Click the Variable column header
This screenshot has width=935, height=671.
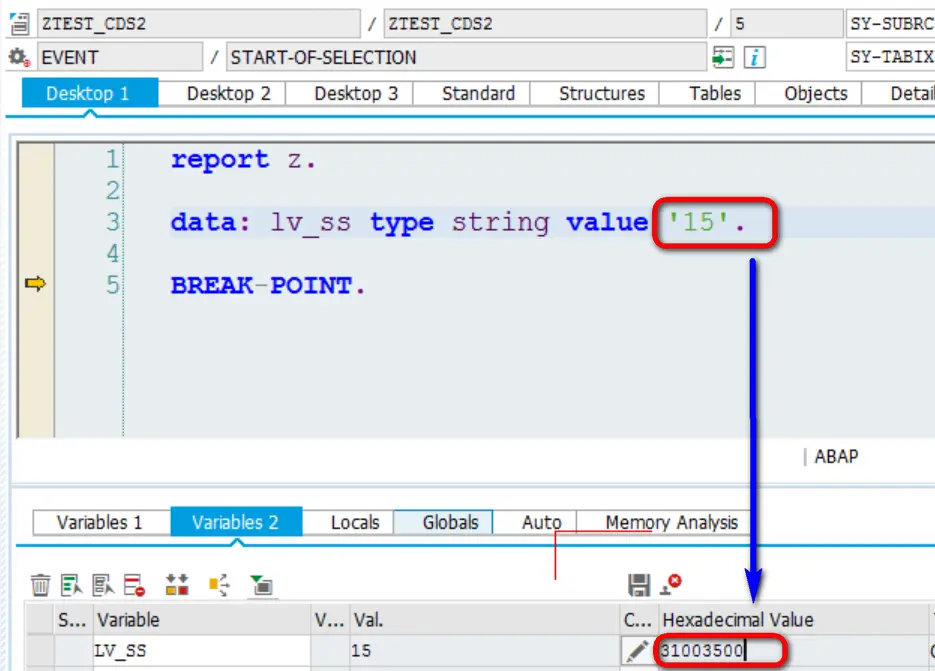tap(202, 620)
